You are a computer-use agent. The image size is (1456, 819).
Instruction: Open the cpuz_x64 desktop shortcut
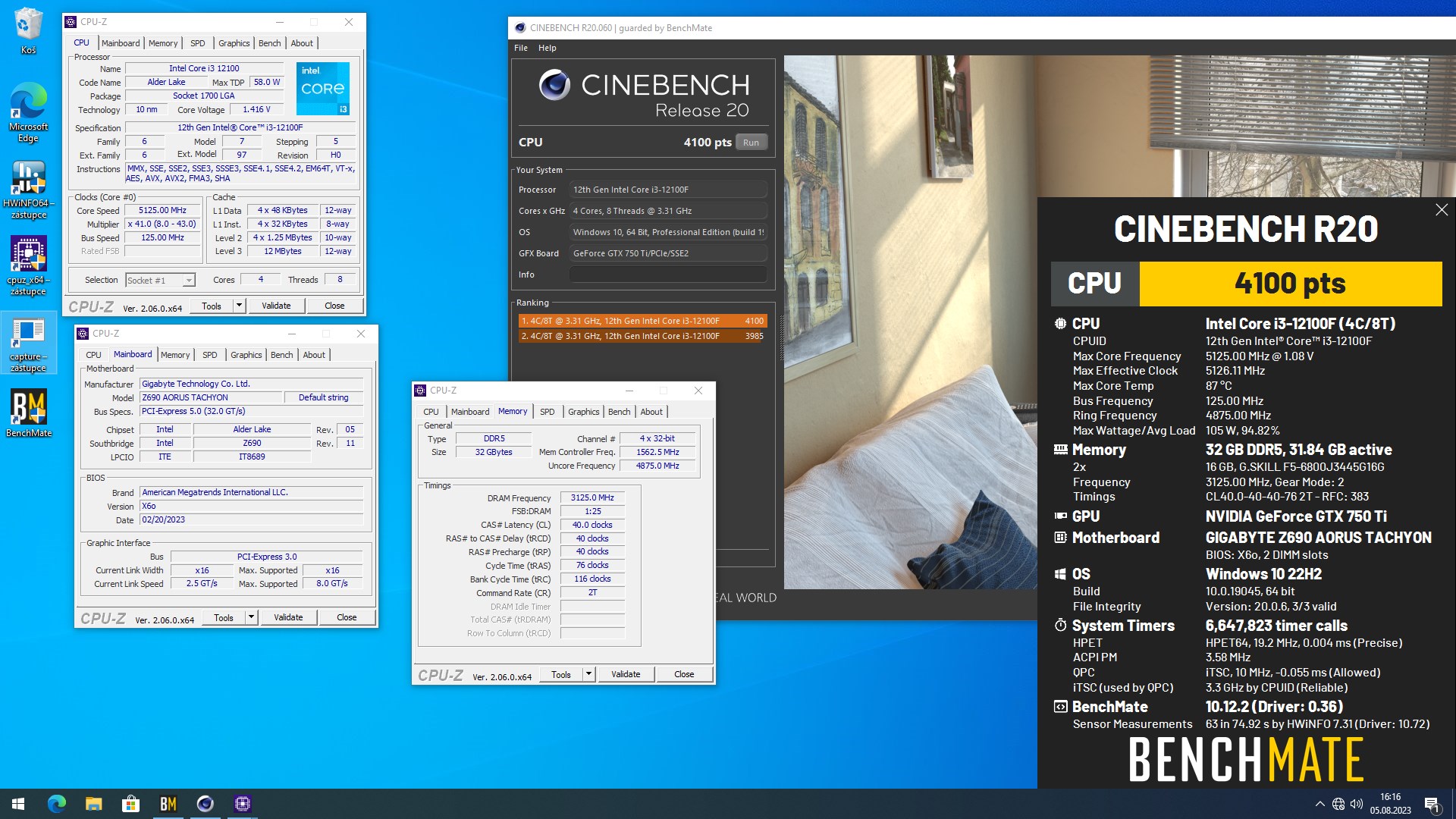tap(28, 265)
